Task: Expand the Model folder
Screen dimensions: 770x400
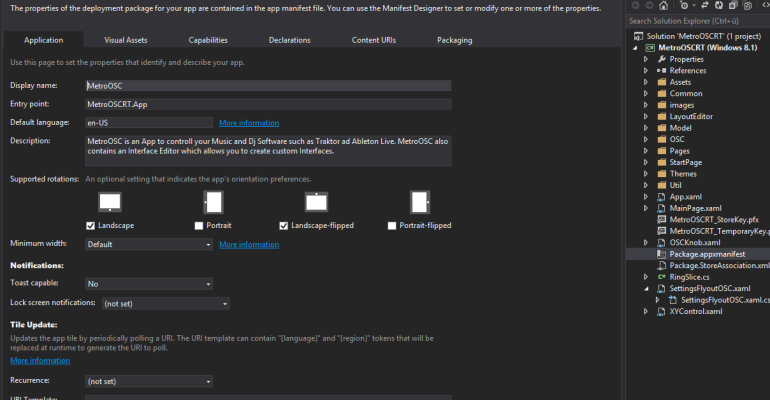Action: click(646, 128)
